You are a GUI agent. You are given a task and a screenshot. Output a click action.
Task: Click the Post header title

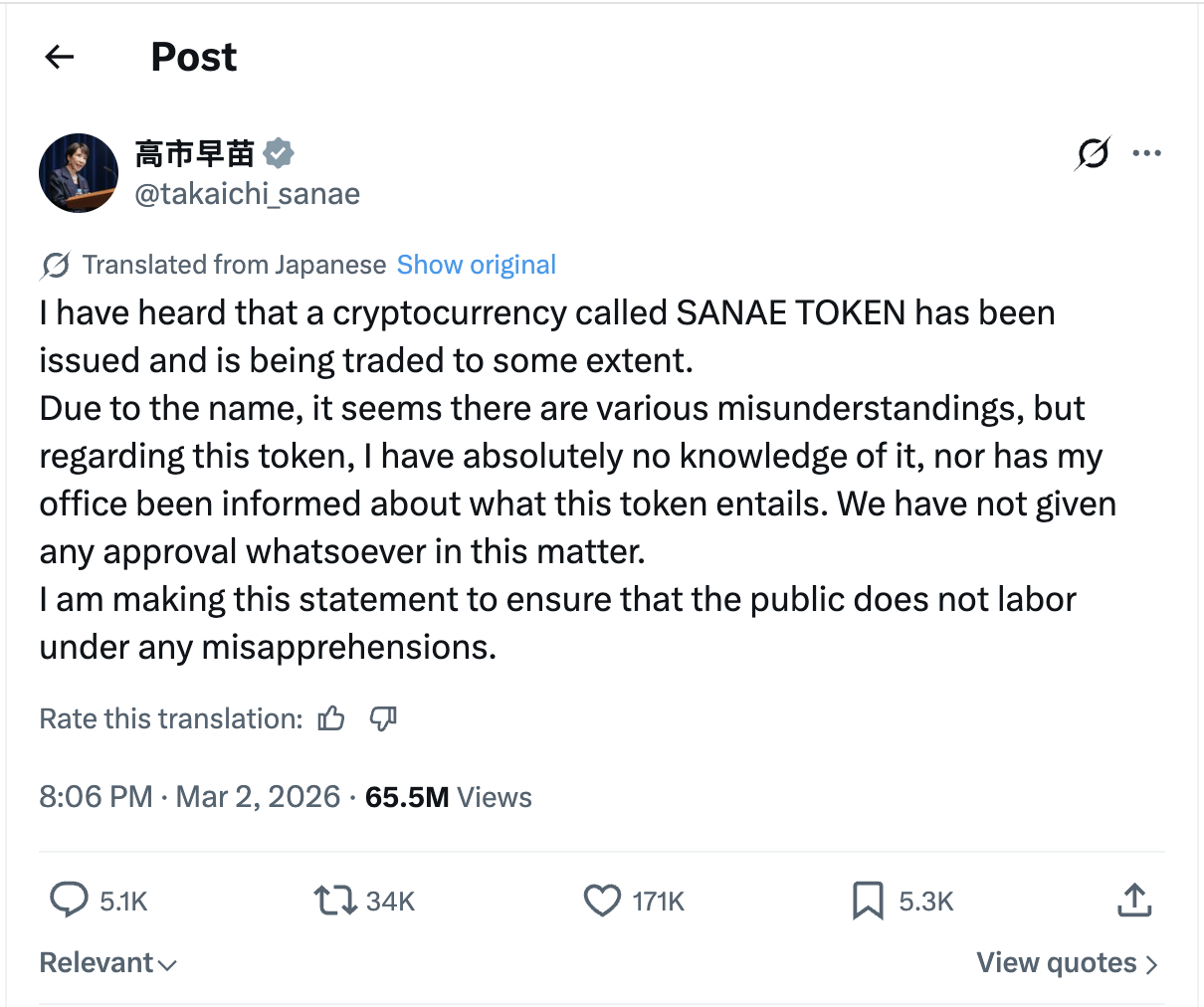(x=193, y=57)
